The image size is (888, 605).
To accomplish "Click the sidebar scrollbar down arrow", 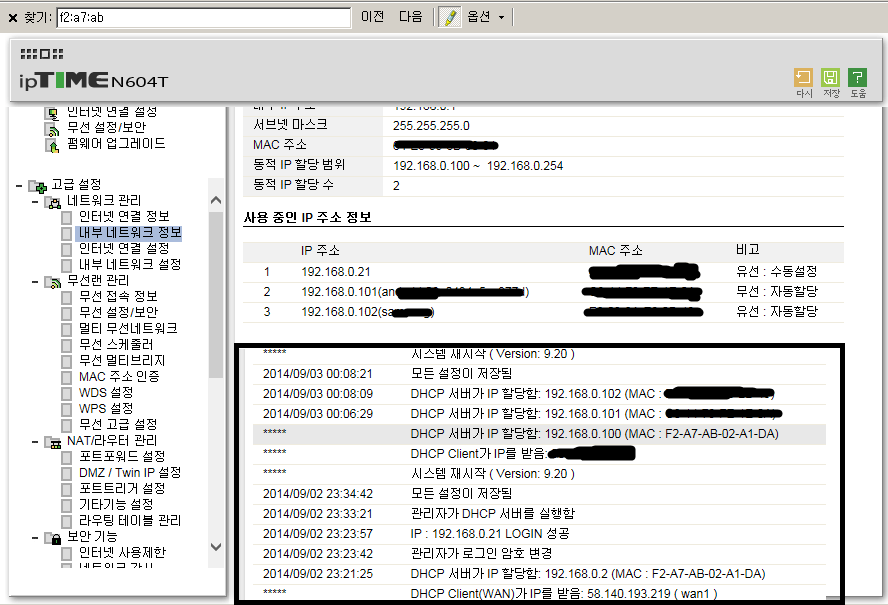I will pyautogui.click(x=216, y=547).
